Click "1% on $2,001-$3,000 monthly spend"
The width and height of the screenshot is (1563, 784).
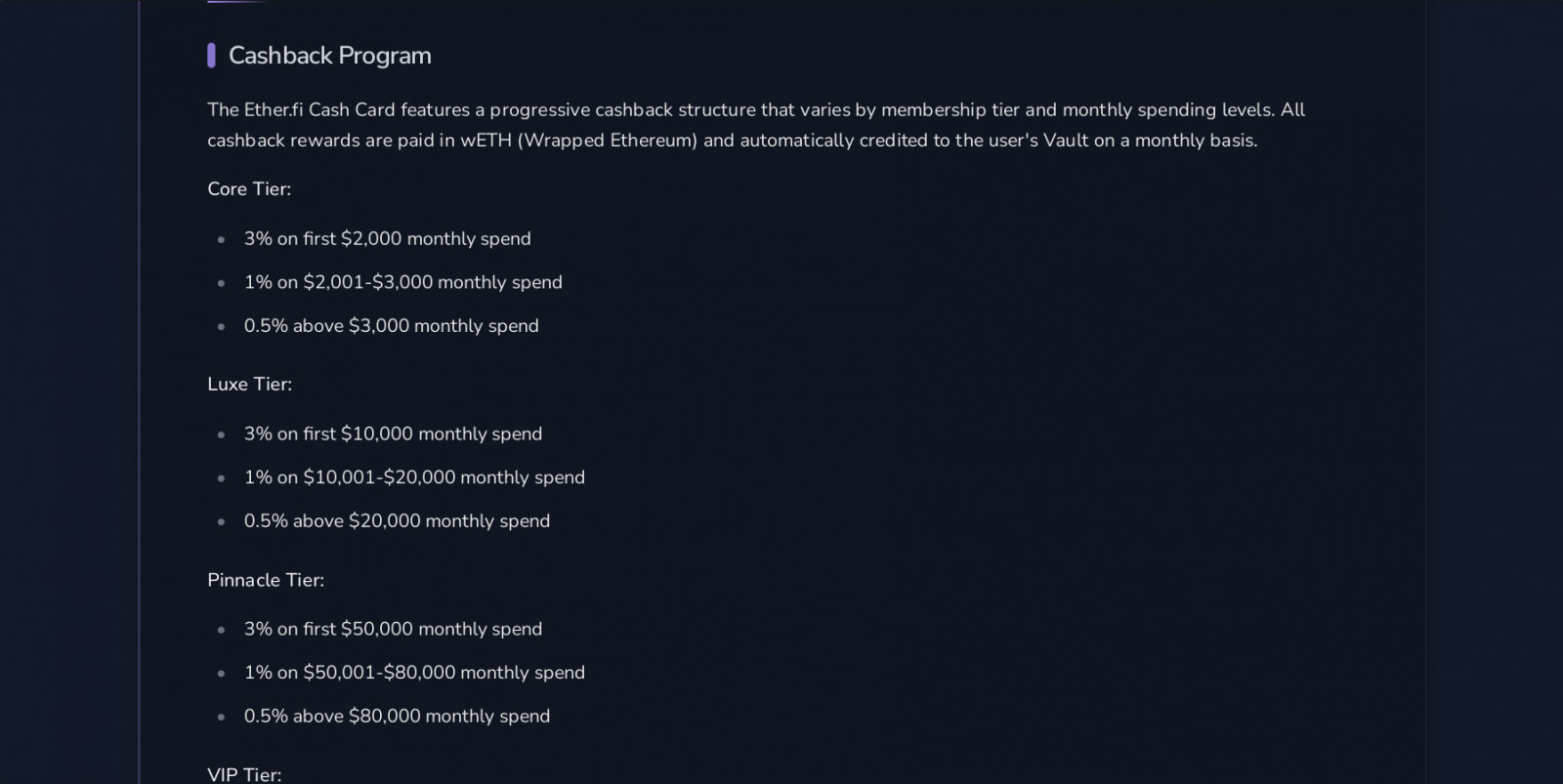tap(402, 282)
